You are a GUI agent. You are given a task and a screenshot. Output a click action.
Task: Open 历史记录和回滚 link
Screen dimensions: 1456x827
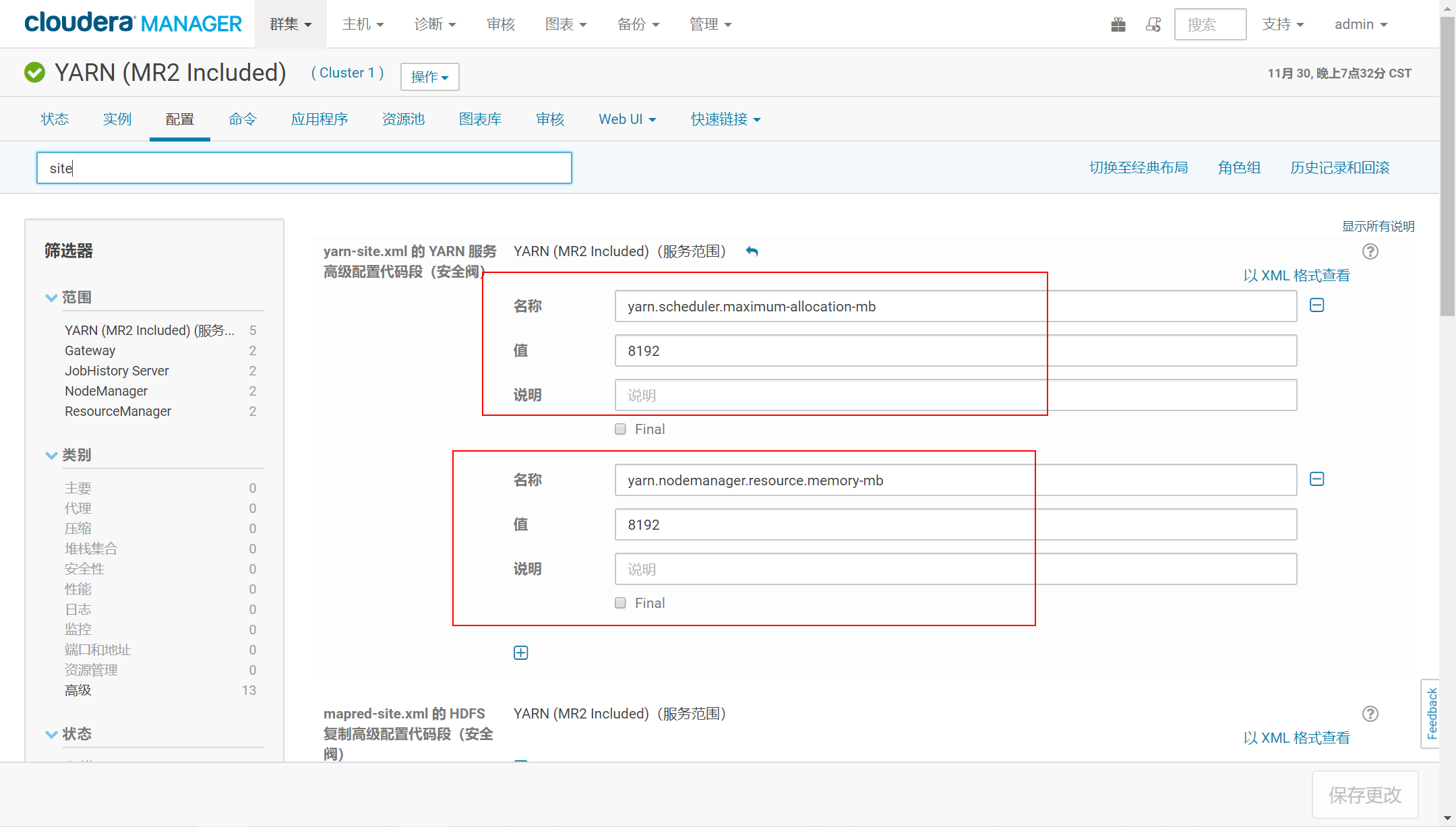point(1339,168)
